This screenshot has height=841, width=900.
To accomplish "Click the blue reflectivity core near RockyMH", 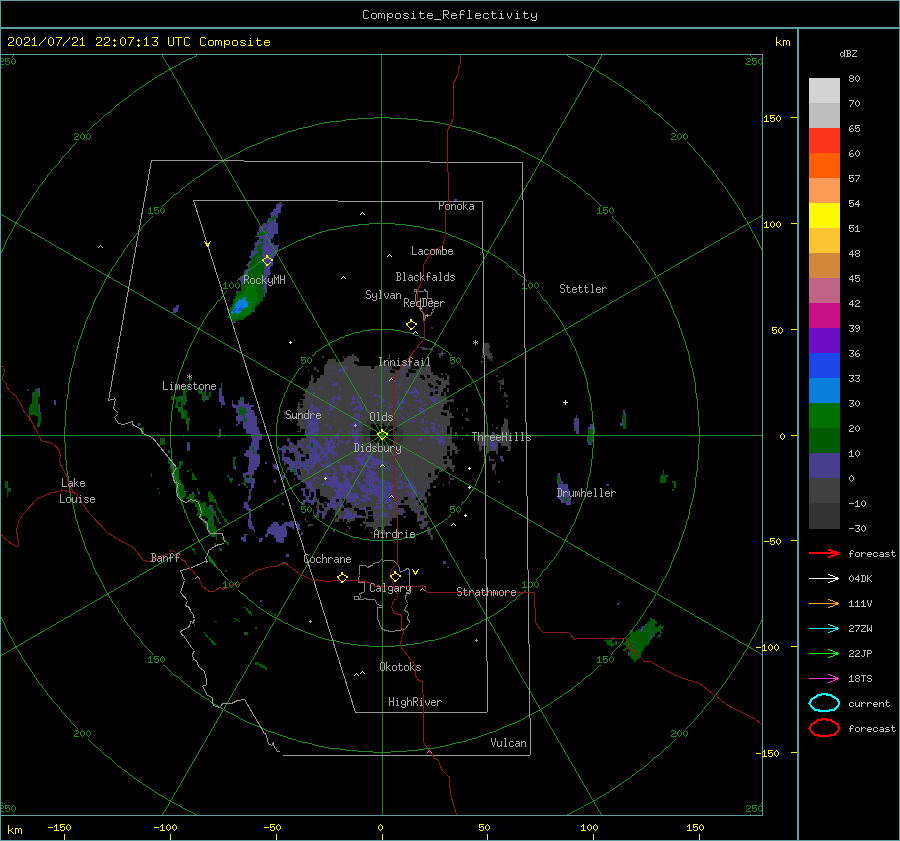I will 239,306.
